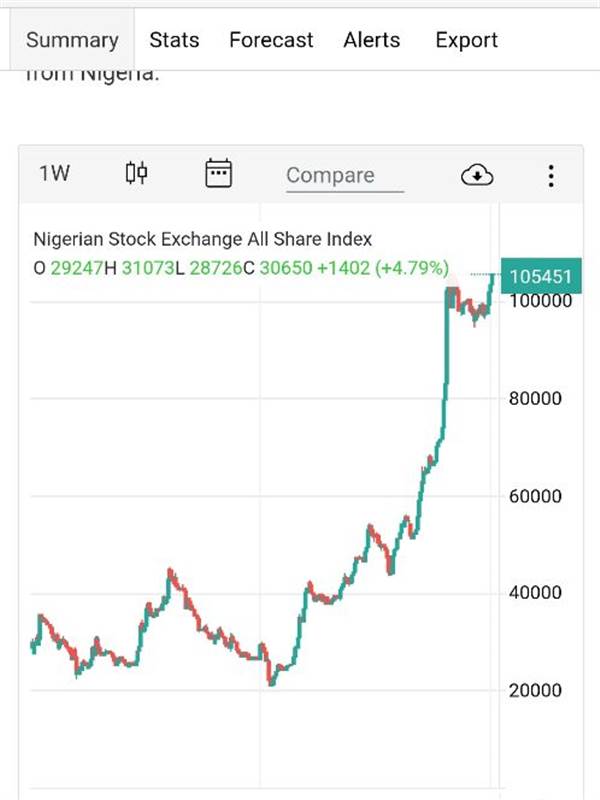Image resolution: width=600 pixels, height=800 pixels.
Task: Click the Nigerian Stock Exchange All Share Index title
Action: (x=203, y=240)
